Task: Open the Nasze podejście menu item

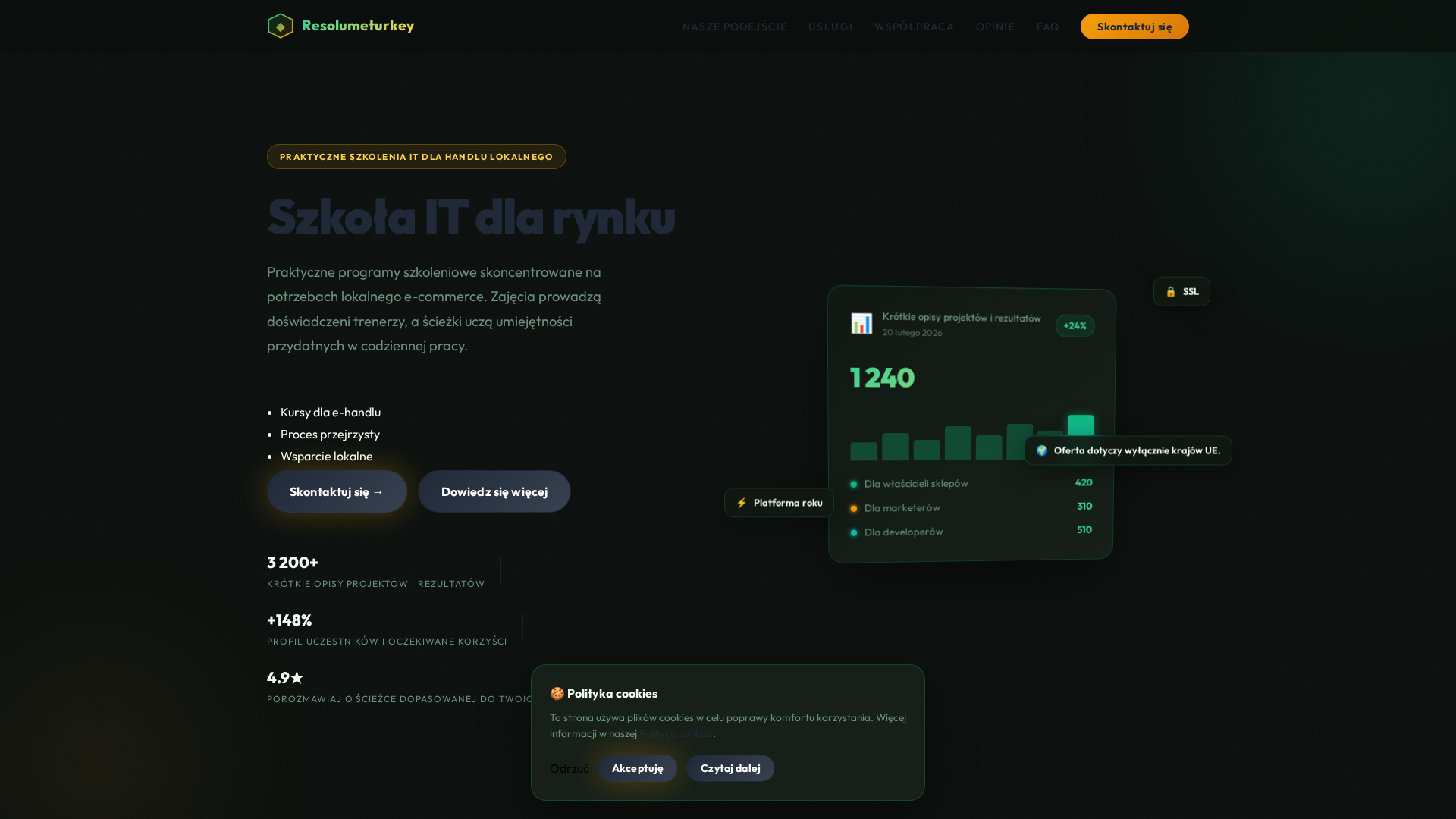Action: (735, 27)
